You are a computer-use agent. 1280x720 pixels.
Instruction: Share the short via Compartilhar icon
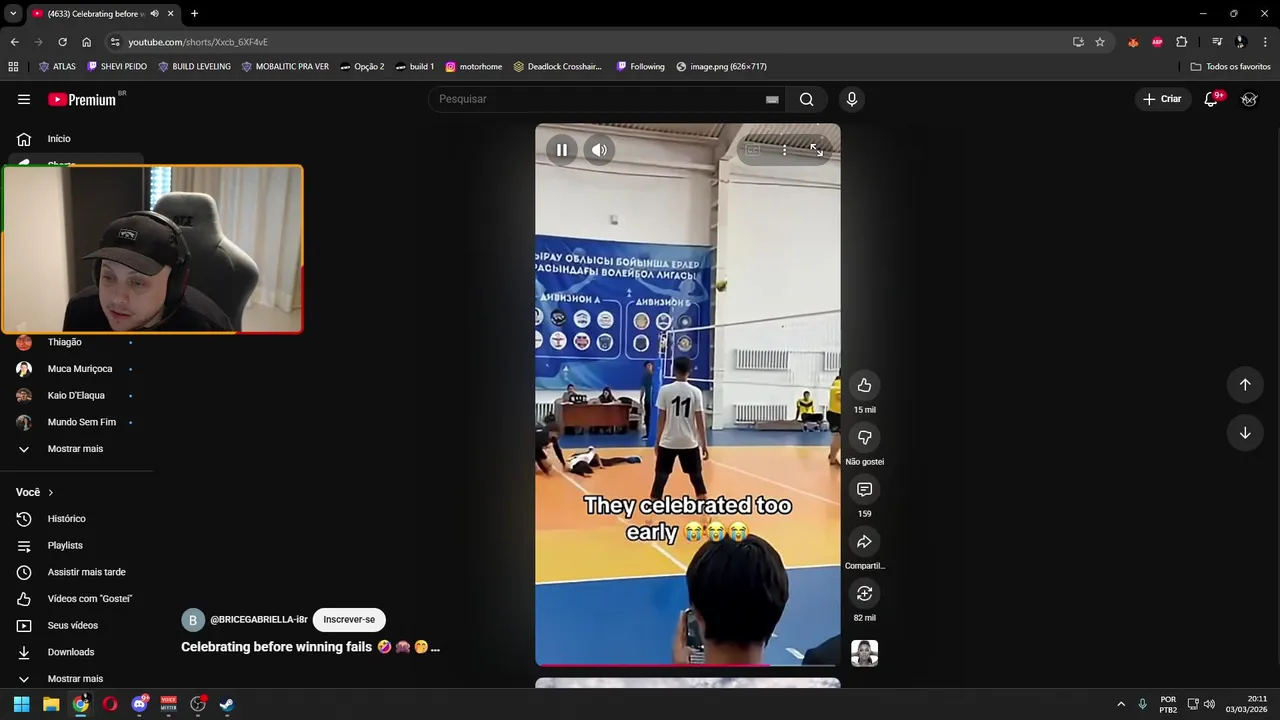(864, 541)
